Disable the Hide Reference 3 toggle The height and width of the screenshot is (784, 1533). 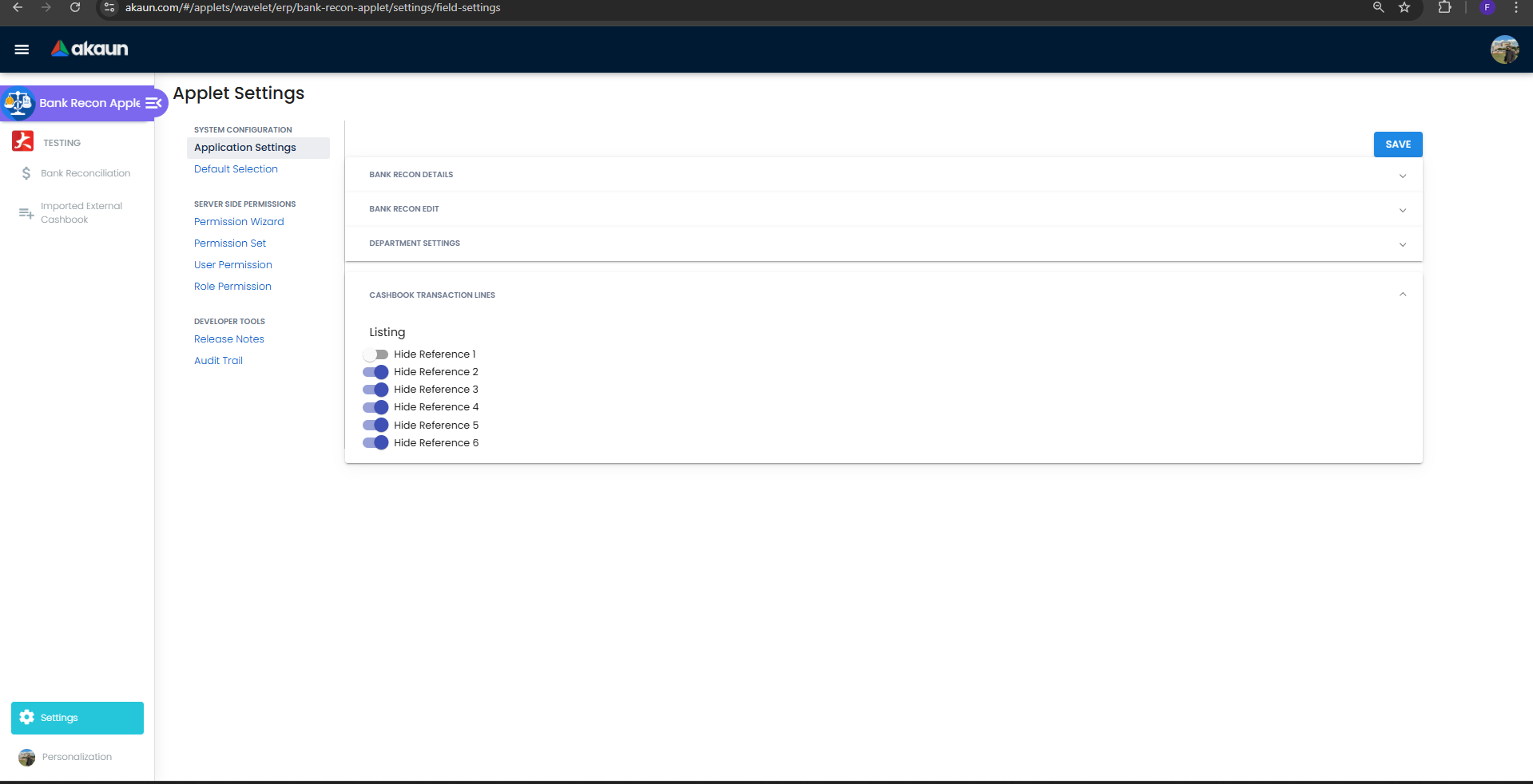coord(375,390)
